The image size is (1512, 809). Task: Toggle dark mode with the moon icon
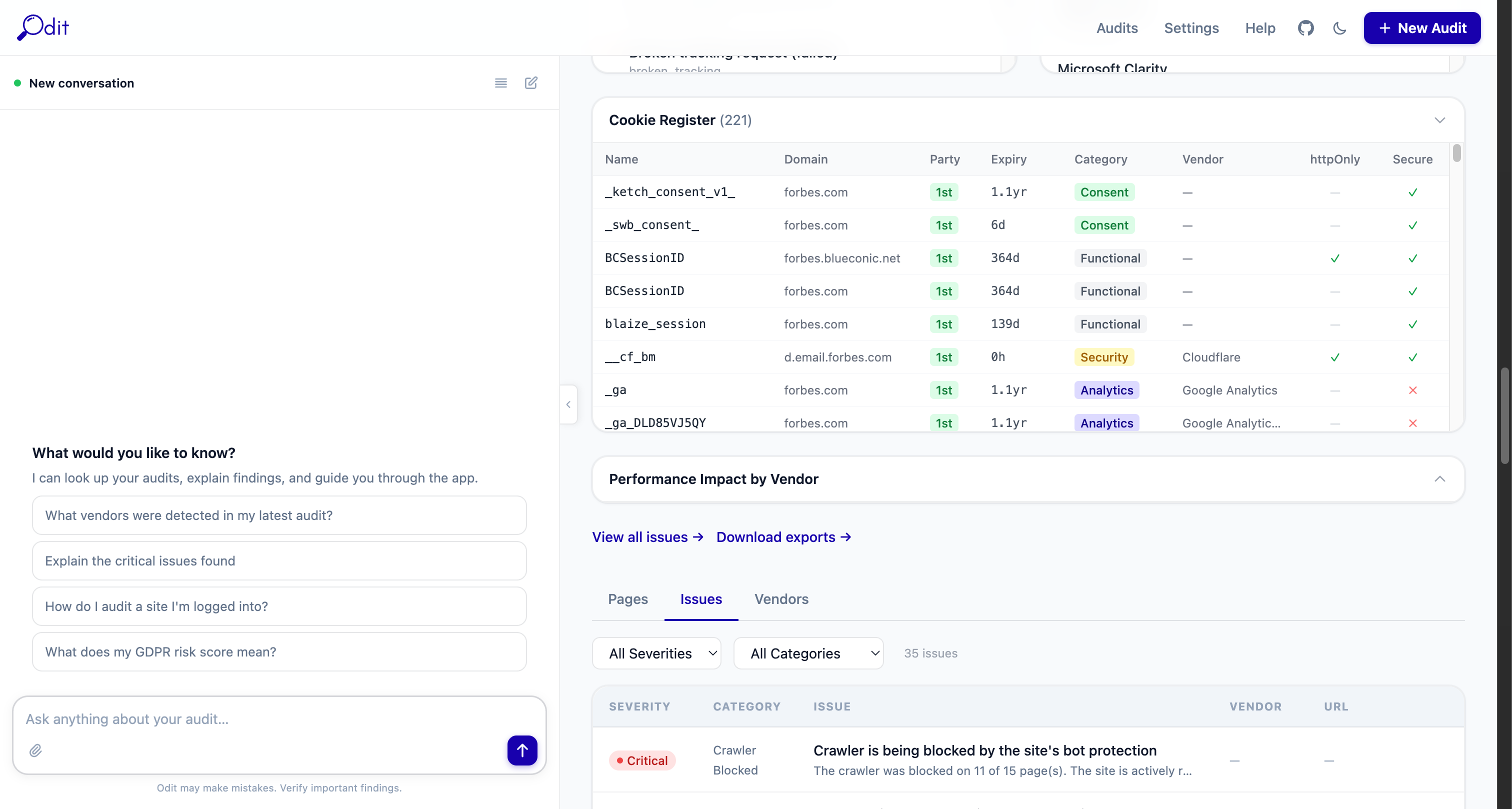pos(1339,27)
